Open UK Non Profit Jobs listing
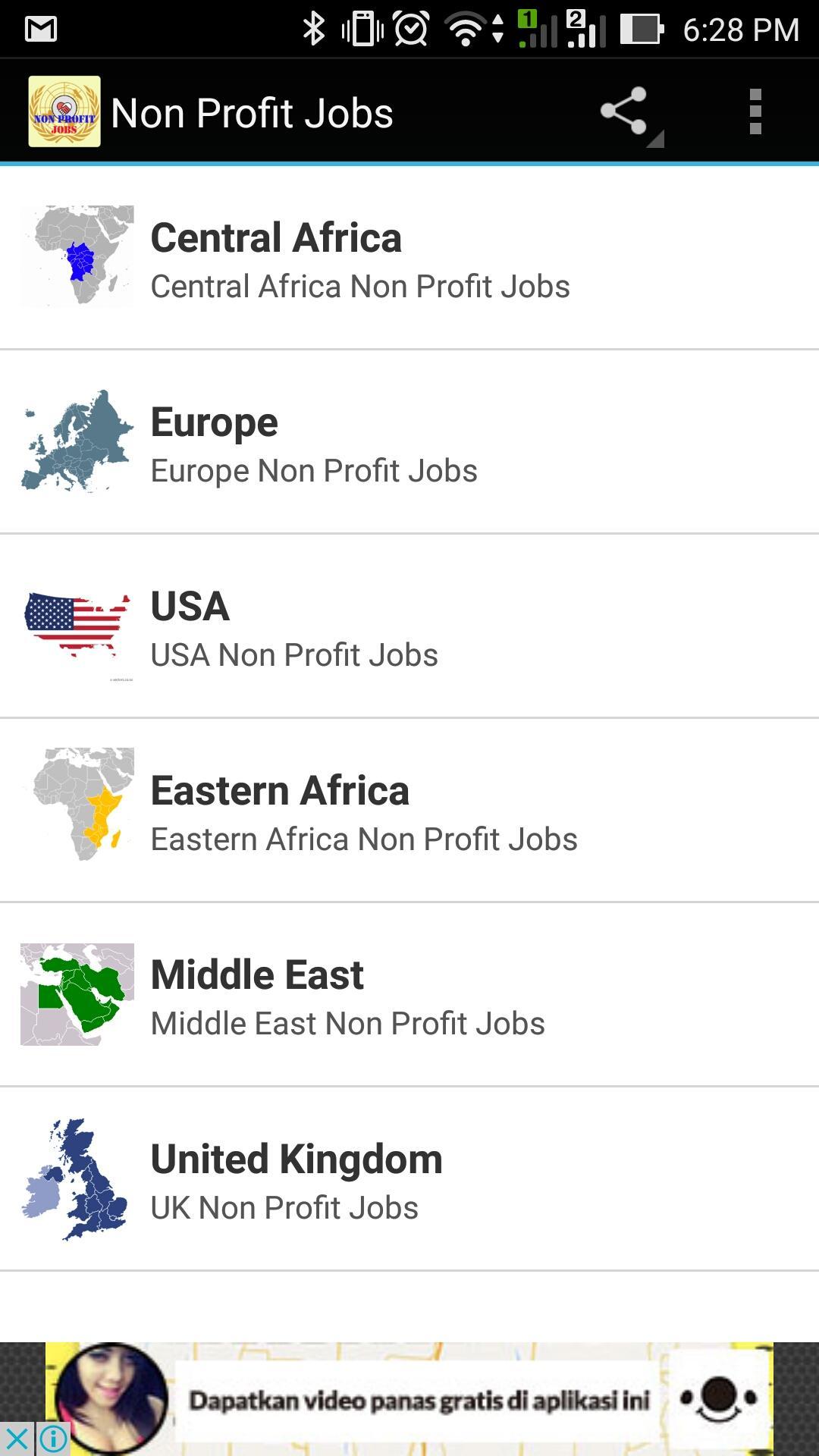 point(409,1179)
